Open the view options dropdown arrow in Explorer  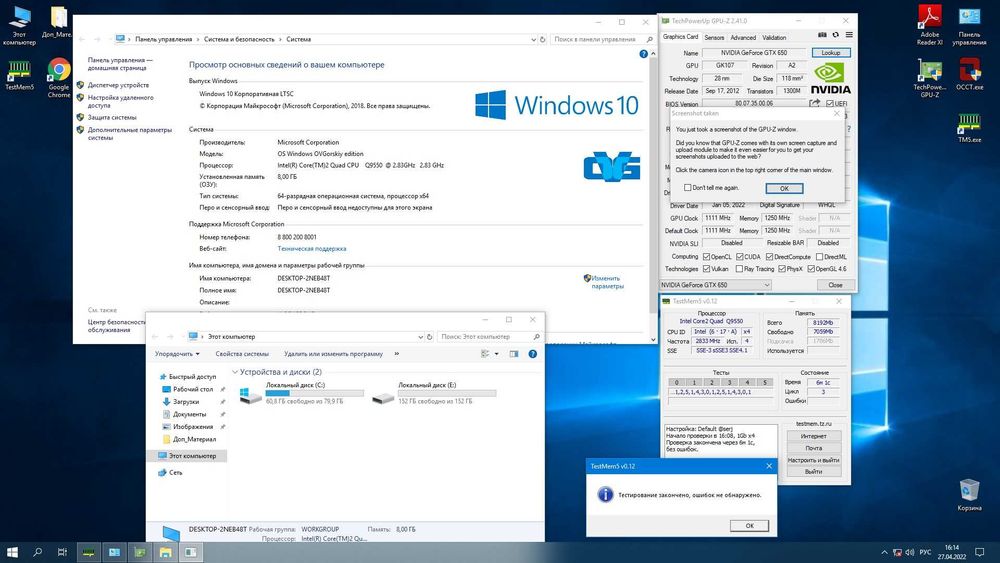click(497, 354)
